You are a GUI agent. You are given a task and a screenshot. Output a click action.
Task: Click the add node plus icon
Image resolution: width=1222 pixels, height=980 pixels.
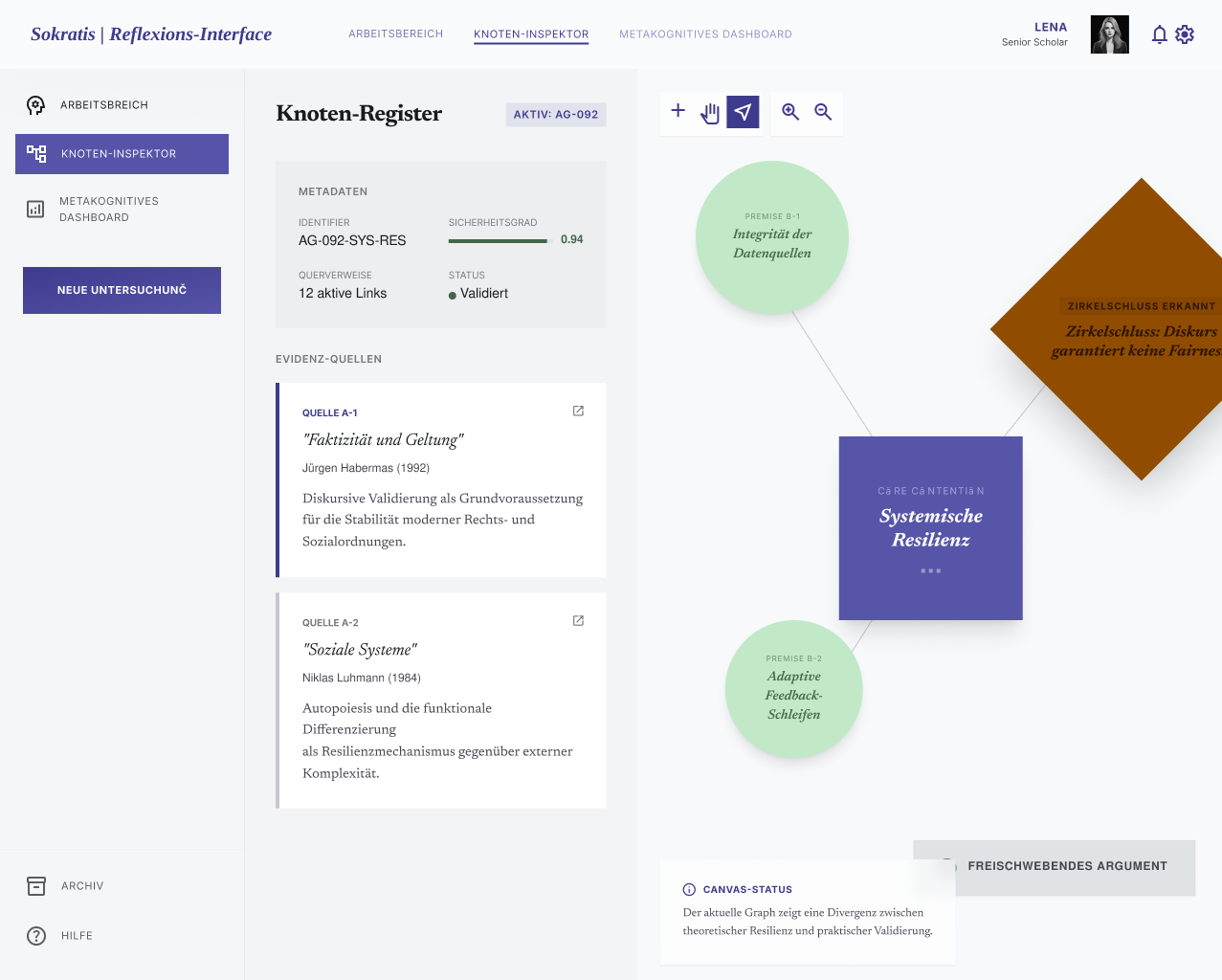[x=678, y=111]
